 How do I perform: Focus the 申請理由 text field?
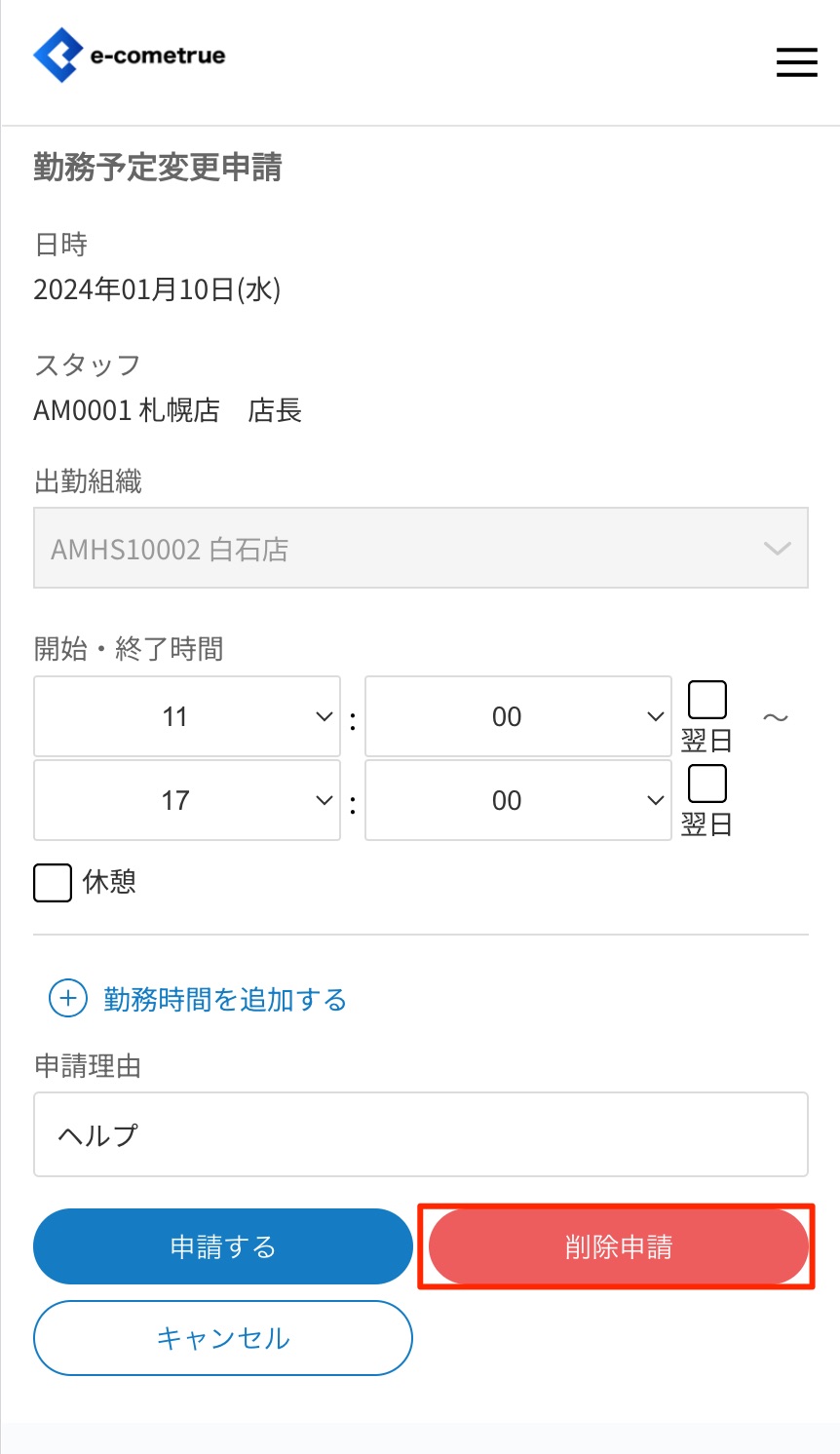[420, 1134]
